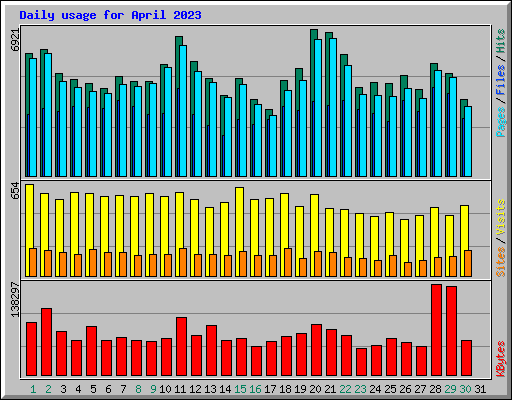512x400 pixels.
Task: Click day label 2 on x-axis
Action: [48, 389]
